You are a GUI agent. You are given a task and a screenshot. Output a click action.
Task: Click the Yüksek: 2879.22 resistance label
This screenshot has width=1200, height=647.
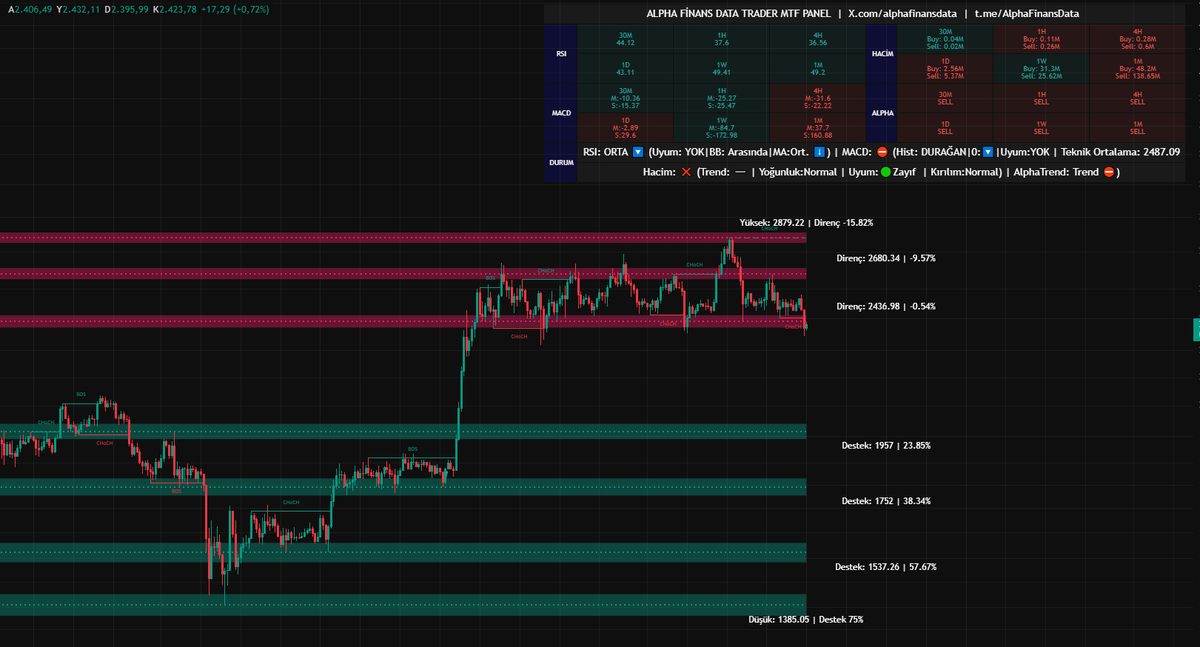pyautogui.click(x=806, y=222)
